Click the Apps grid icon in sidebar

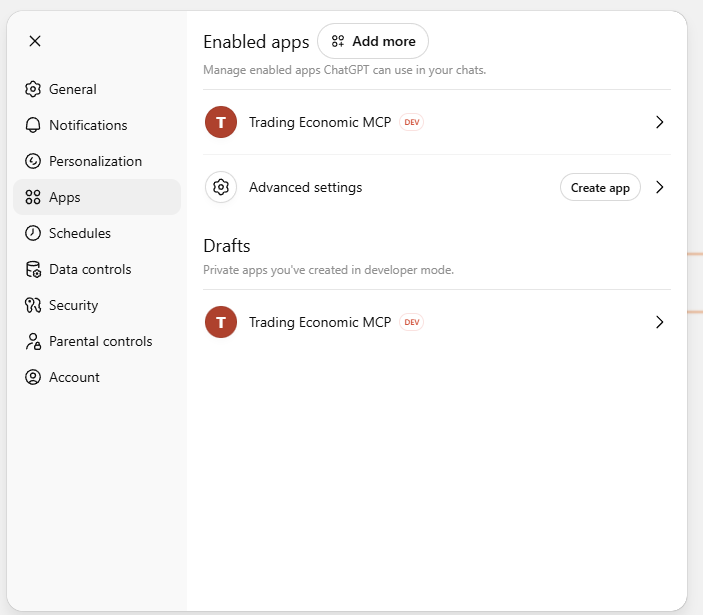[33, 197]
